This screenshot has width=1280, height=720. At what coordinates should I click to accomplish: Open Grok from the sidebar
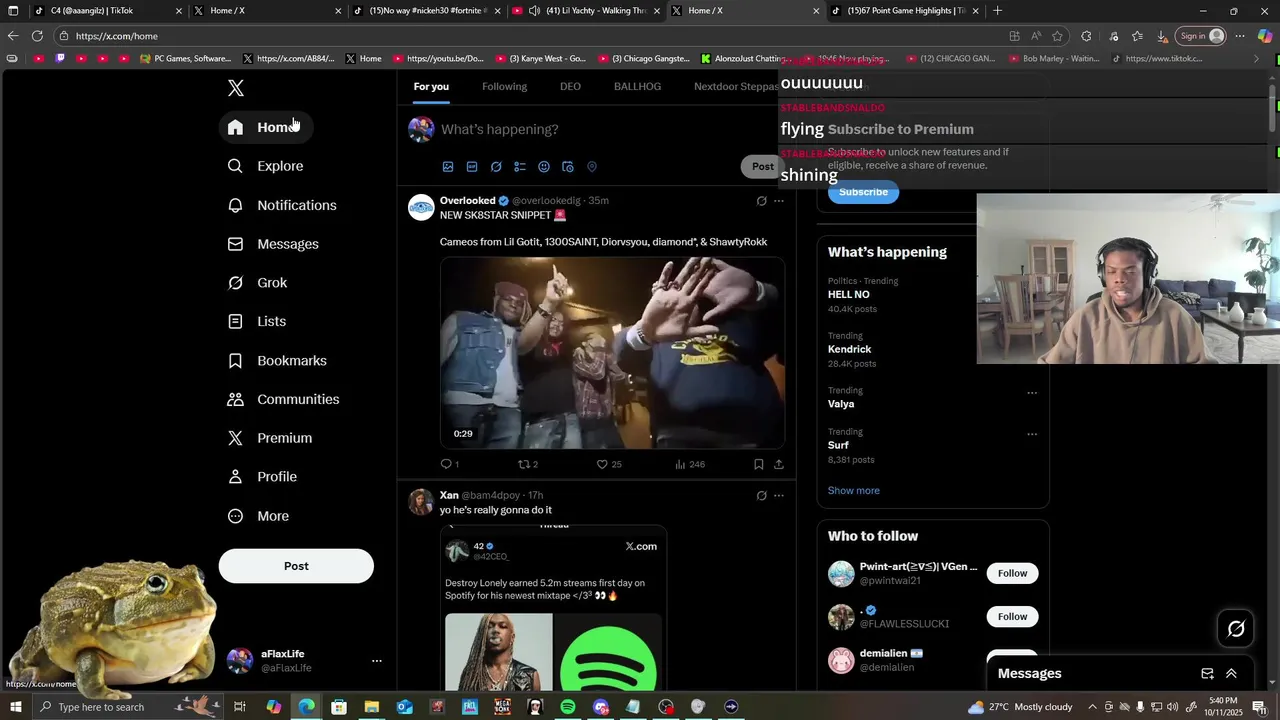(259, 283)
